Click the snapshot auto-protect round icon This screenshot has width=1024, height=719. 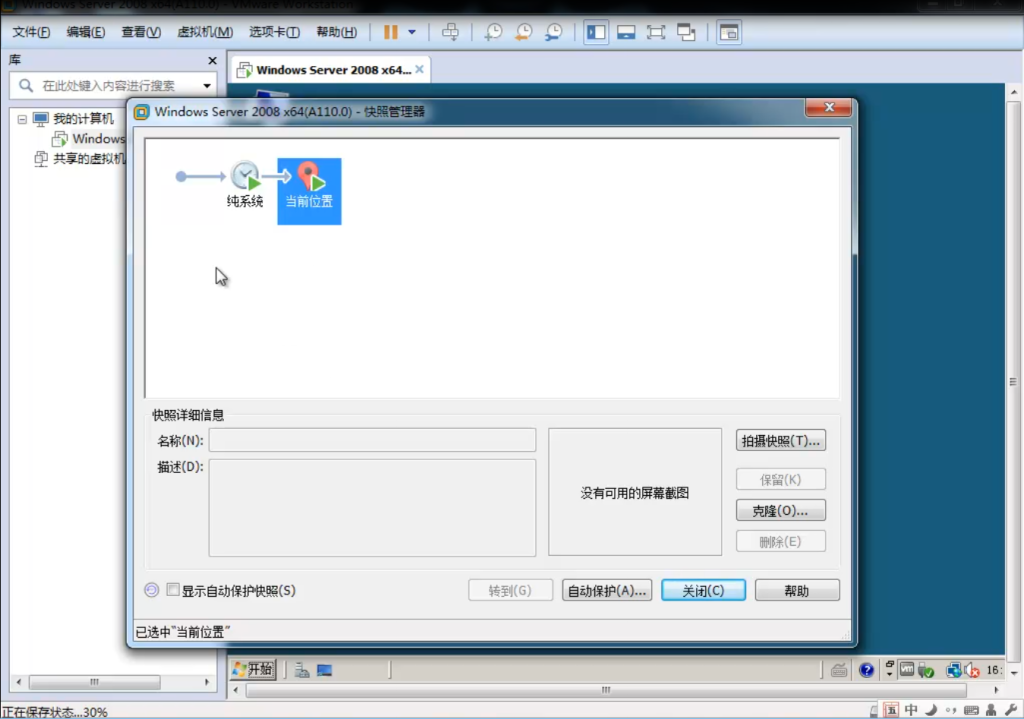click(152, 590)
